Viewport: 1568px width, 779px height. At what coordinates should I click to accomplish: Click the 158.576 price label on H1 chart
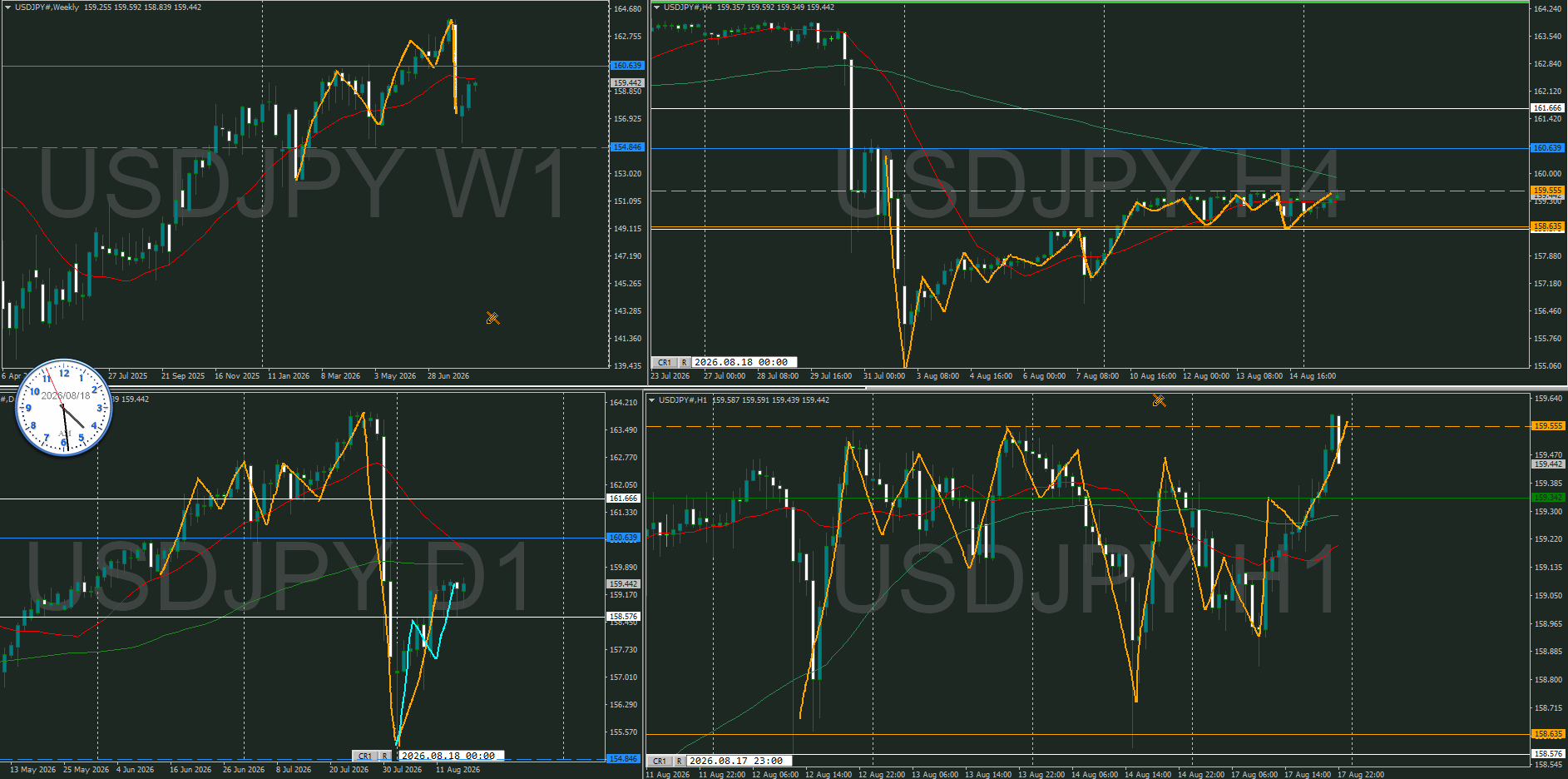click(x=1548, y=754)
